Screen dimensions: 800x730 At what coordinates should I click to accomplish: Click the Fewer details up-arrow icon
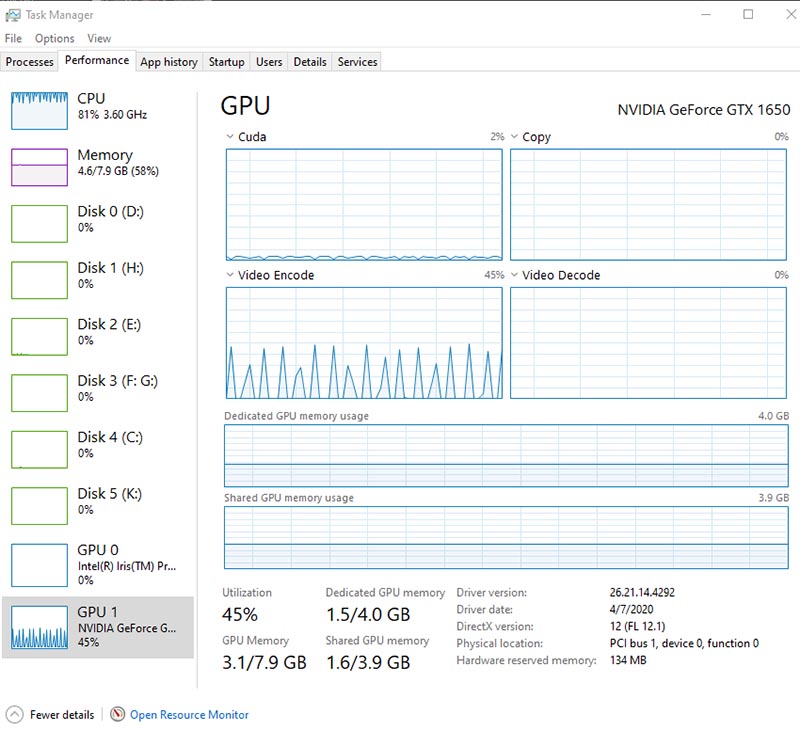coord(14,714)
